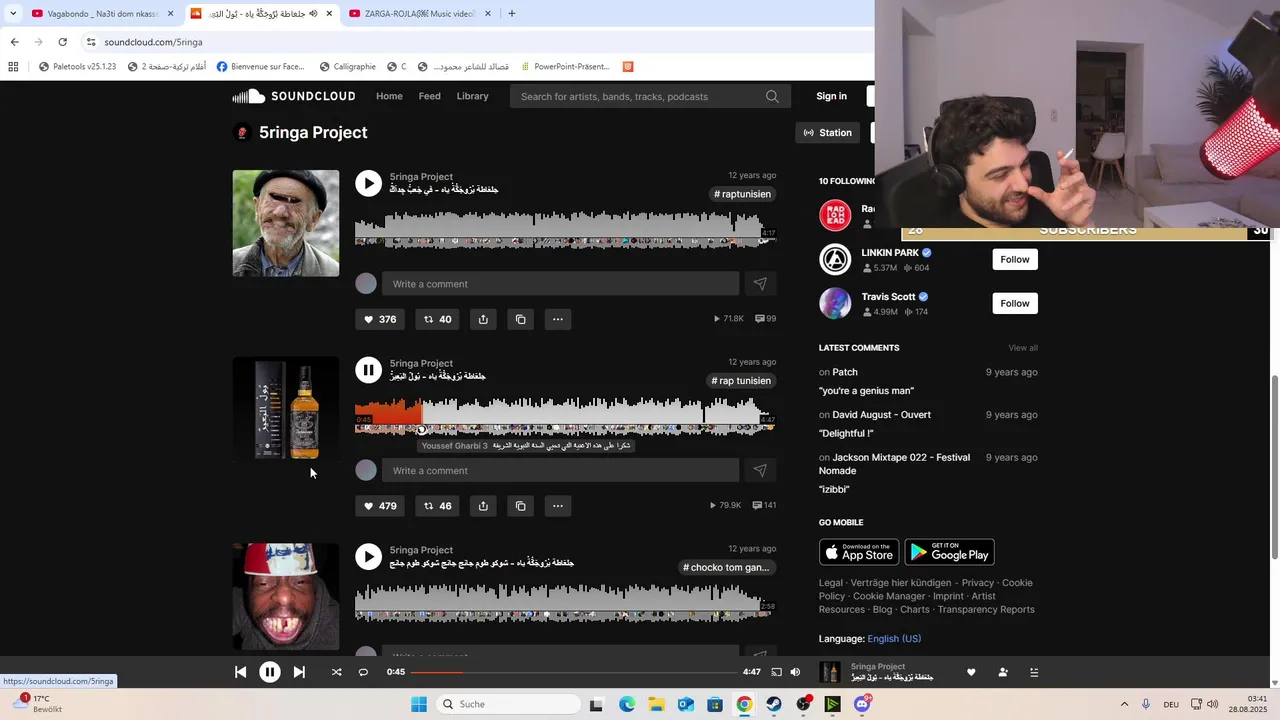
Task: Open the LINKIN PARK profile avatar
Action: point(835,259)
